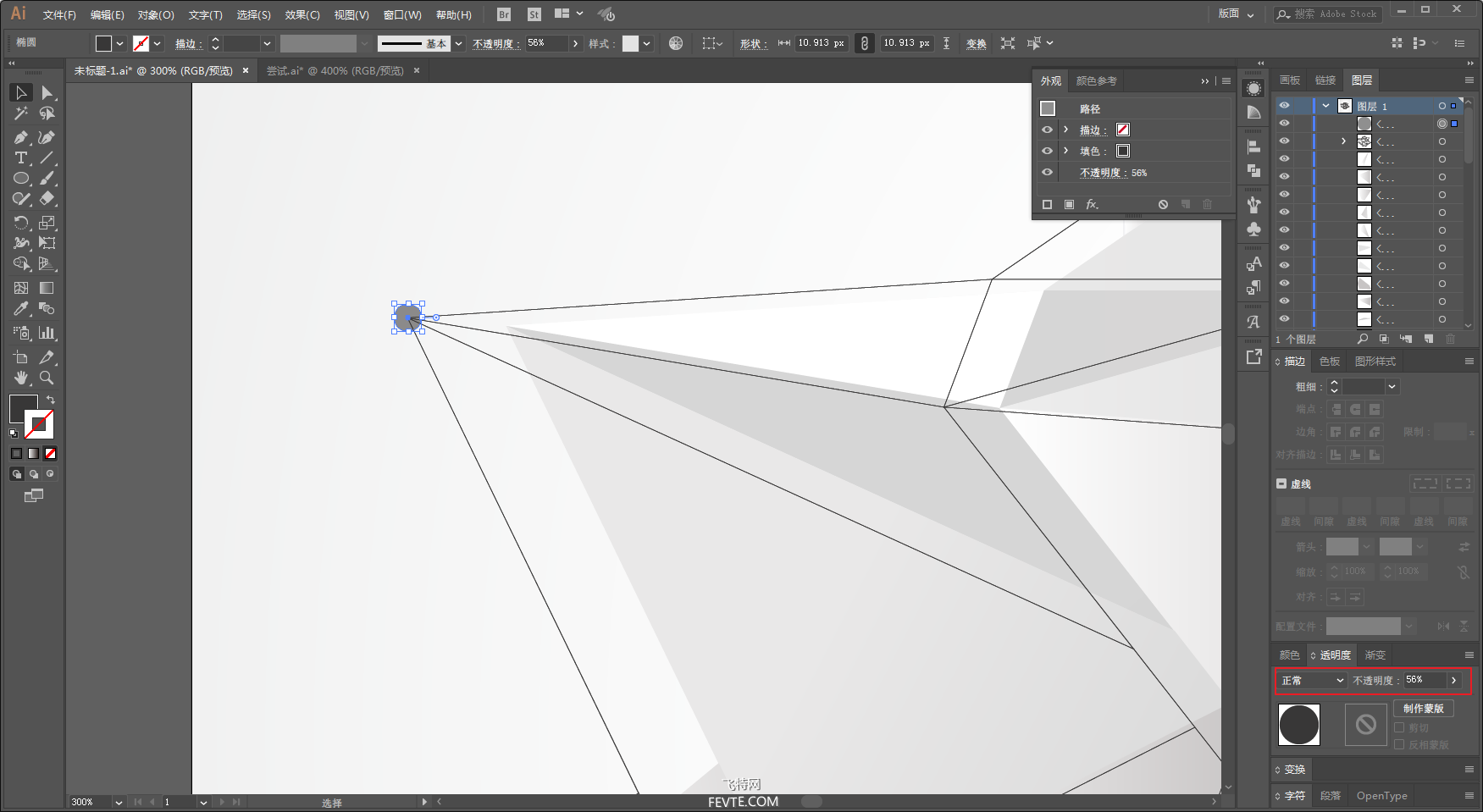Open the 文件(F) menu

click(x=59, y=14)
